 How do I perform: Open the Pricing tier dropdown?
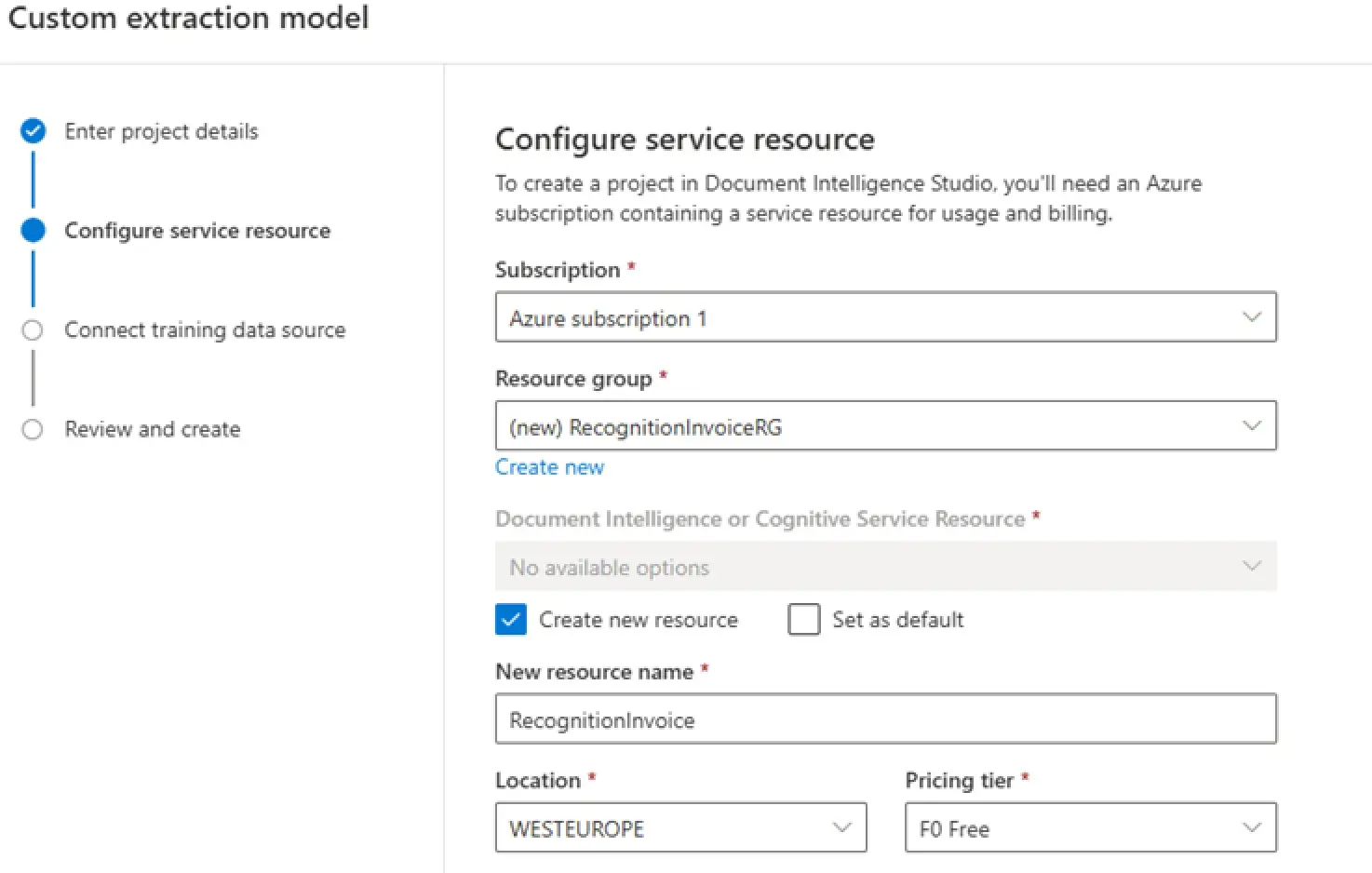(x=1091, y=827)
